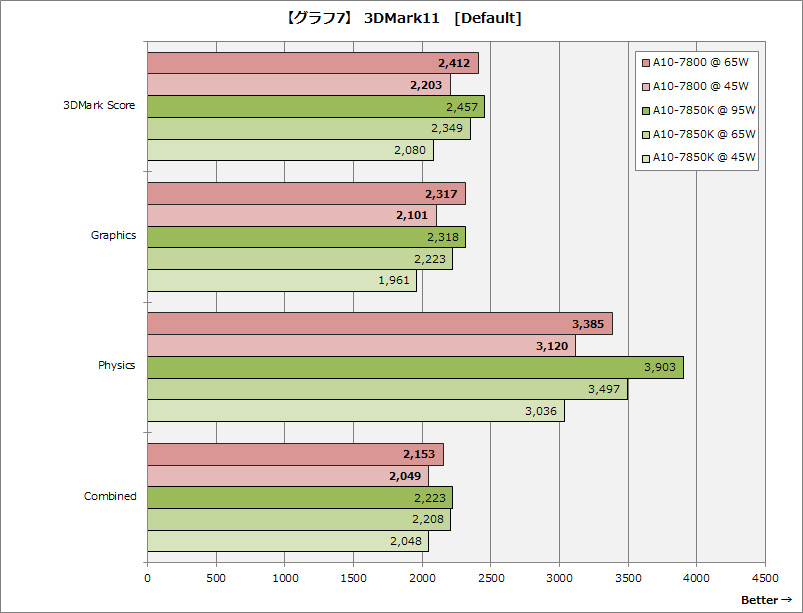Click the 4500 x-axis tick label
Screen dimensions: 803x613
pos(765,577)
